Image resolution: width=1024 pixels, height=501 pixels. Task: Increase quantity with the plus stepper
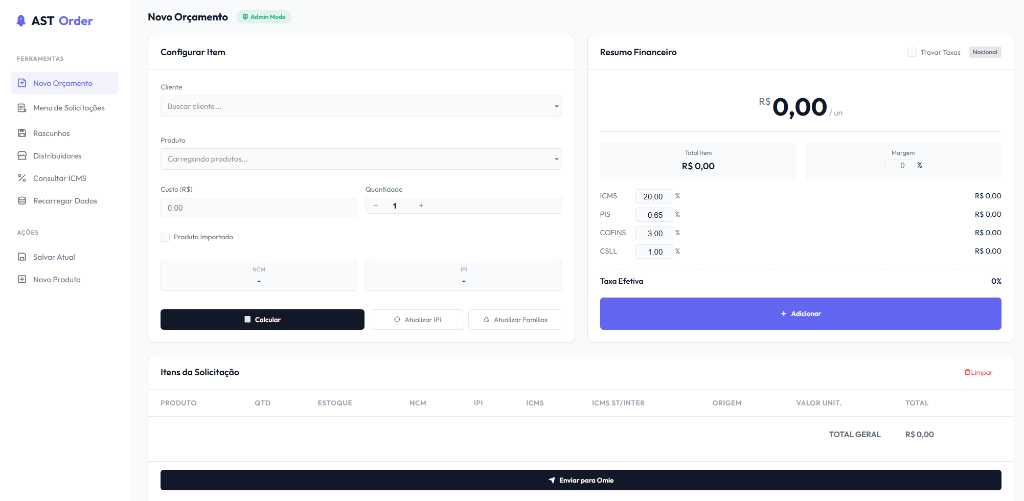click(421, 206)
